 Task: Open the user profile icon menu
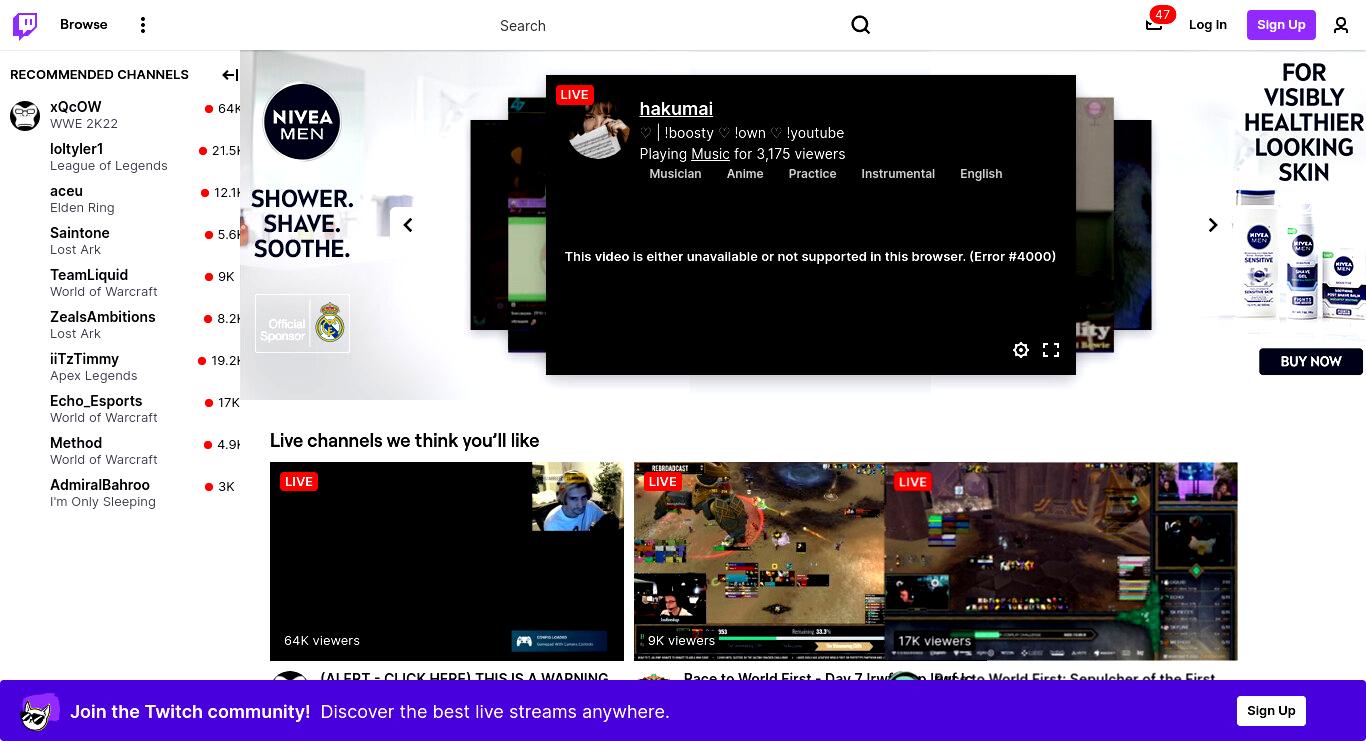click(1341, 25)
